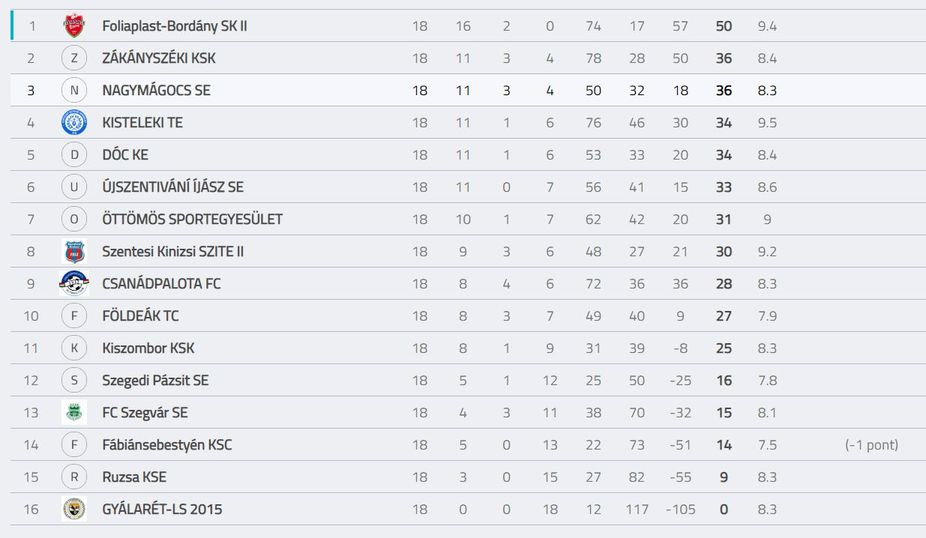Click the Kiszombor KSK team name
This screenshot has height=538, width=926.
tap(148, 348)
